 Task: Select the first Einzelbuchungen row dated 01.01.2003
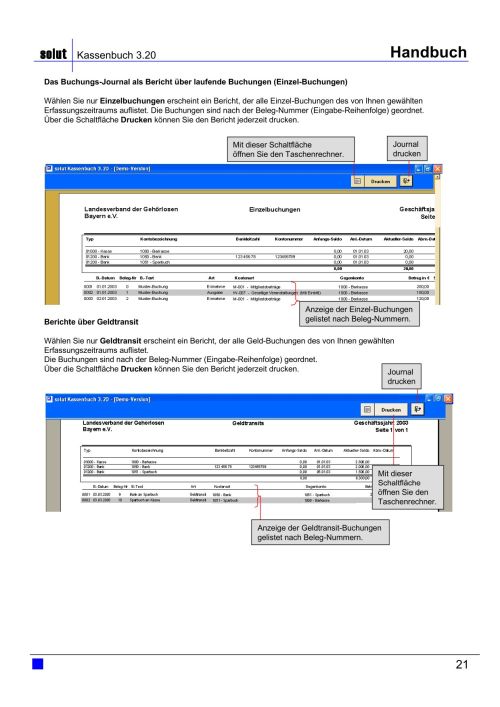pyautogui.click(x=258, y=287)
